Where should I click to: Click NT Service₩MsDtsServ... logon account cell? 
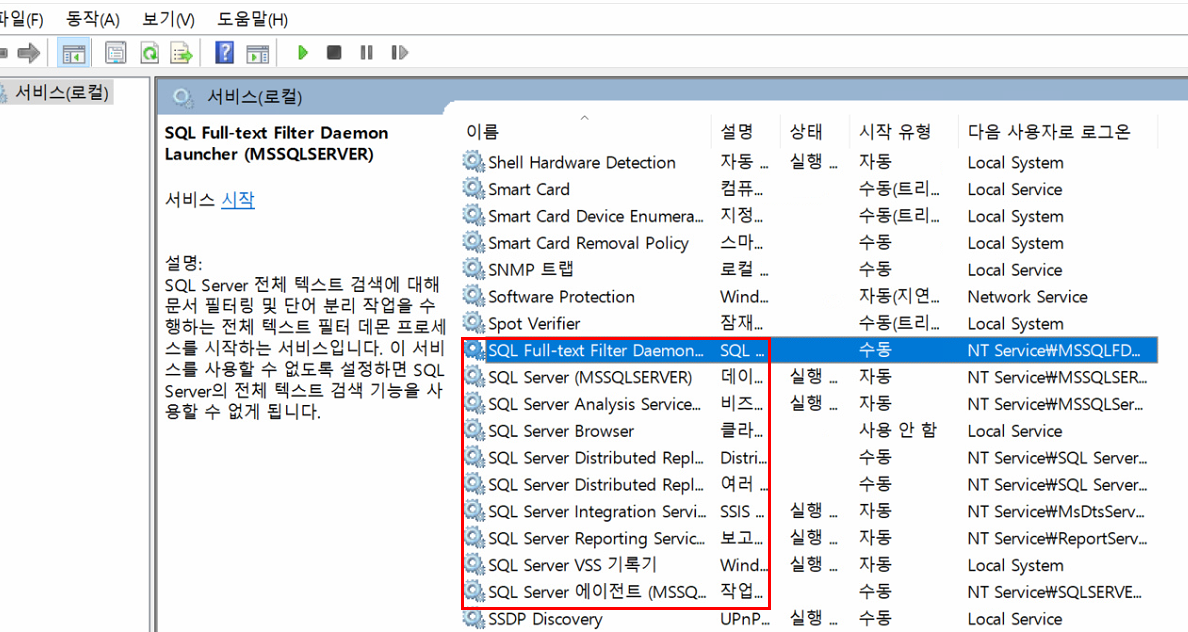point(1056,512)
